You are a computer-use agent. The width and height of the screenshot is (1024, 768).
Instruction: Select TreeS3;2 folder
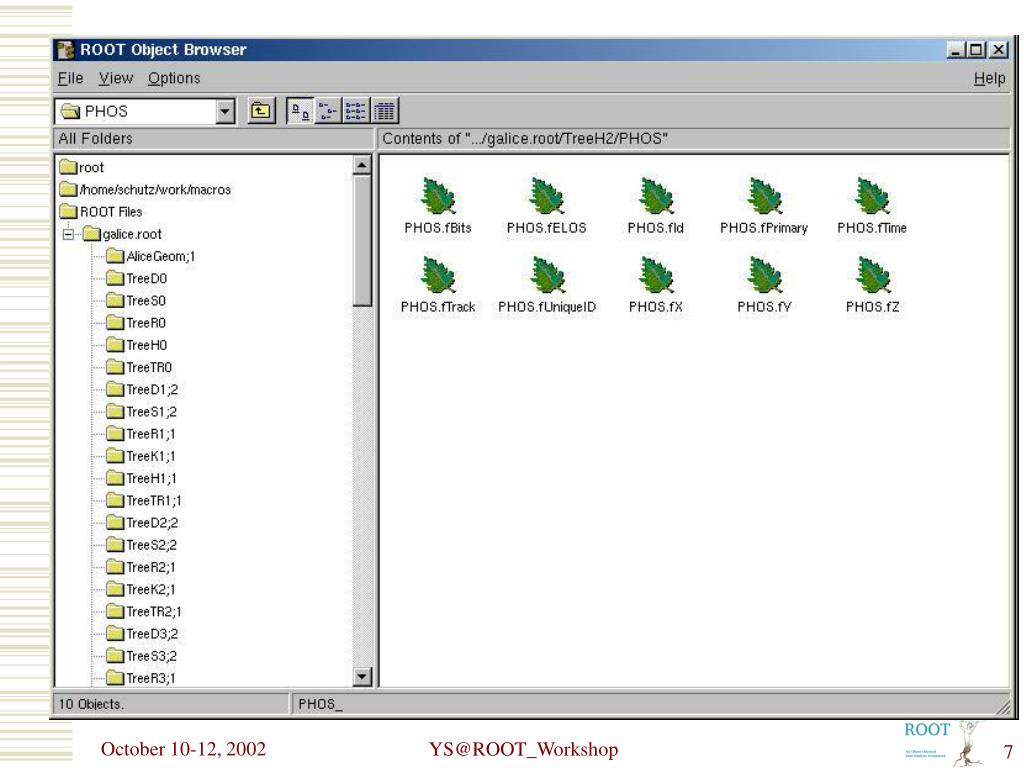coord(141,656)
